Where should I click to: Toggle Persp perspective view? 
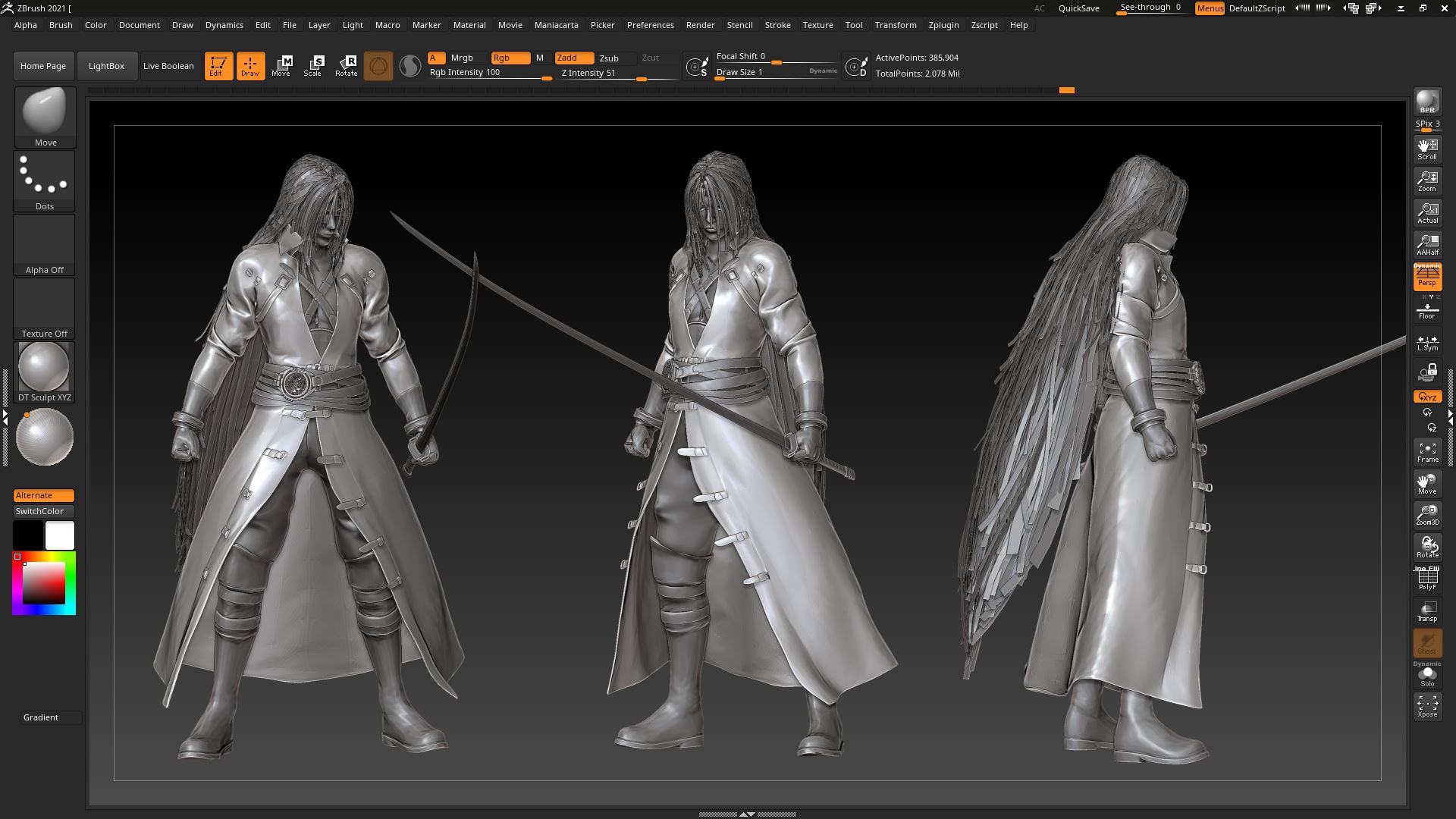[1427, 277]
